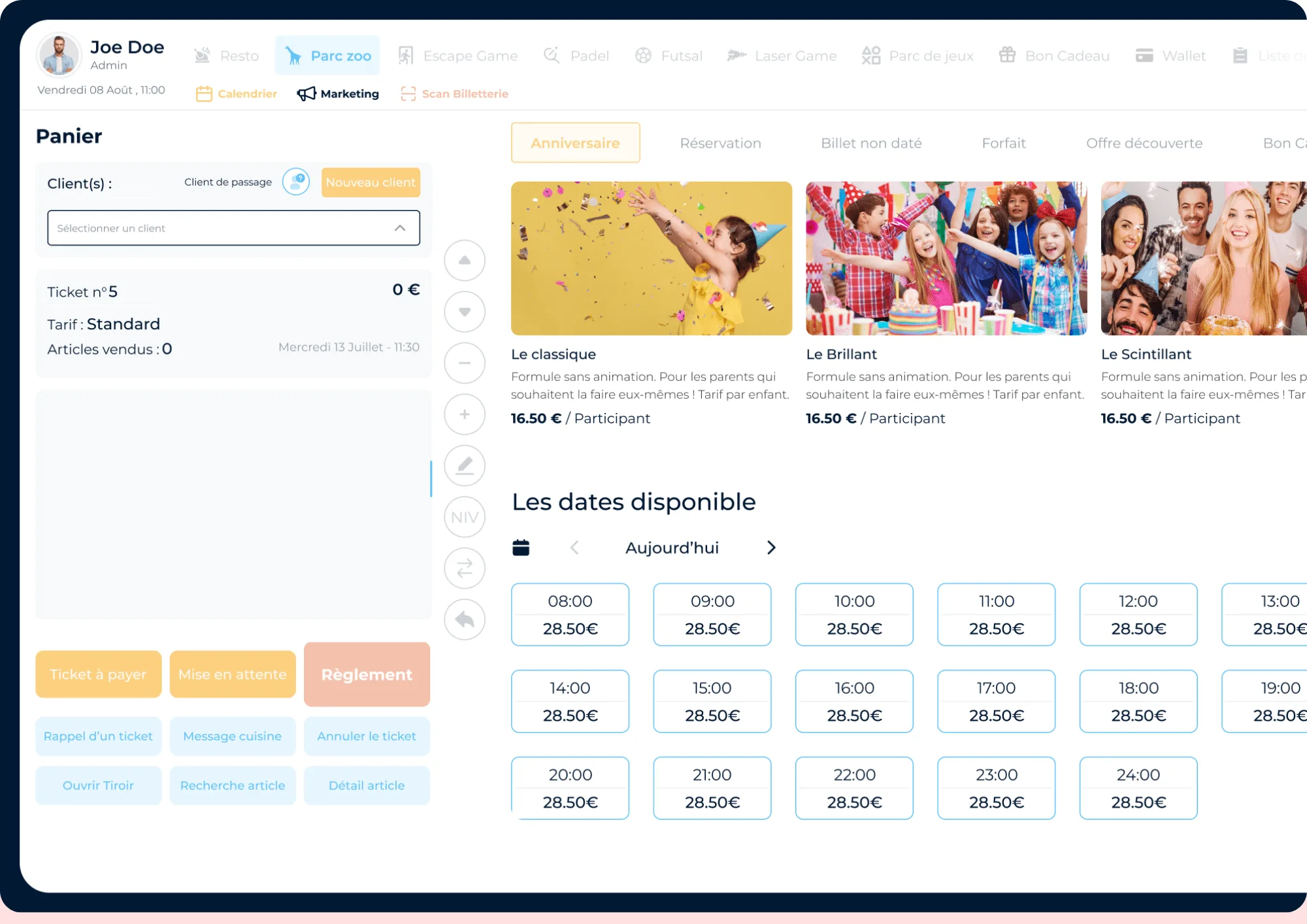Click the undo back arrow button
The image size is (1307, 924).
465,619
